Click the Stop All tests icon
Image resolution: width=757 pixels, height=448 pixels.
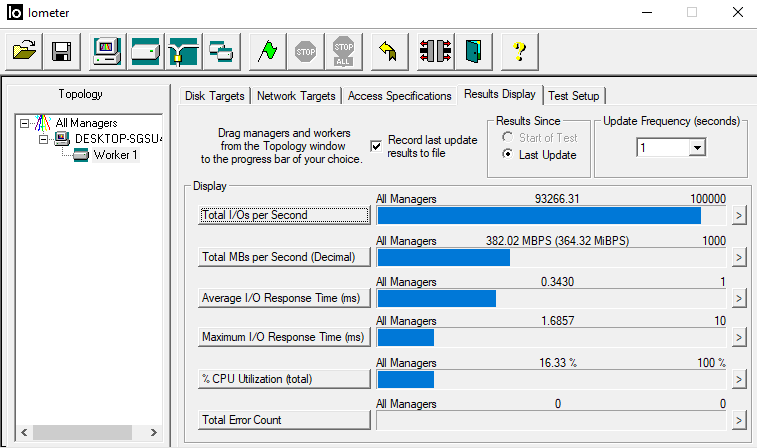344,51
